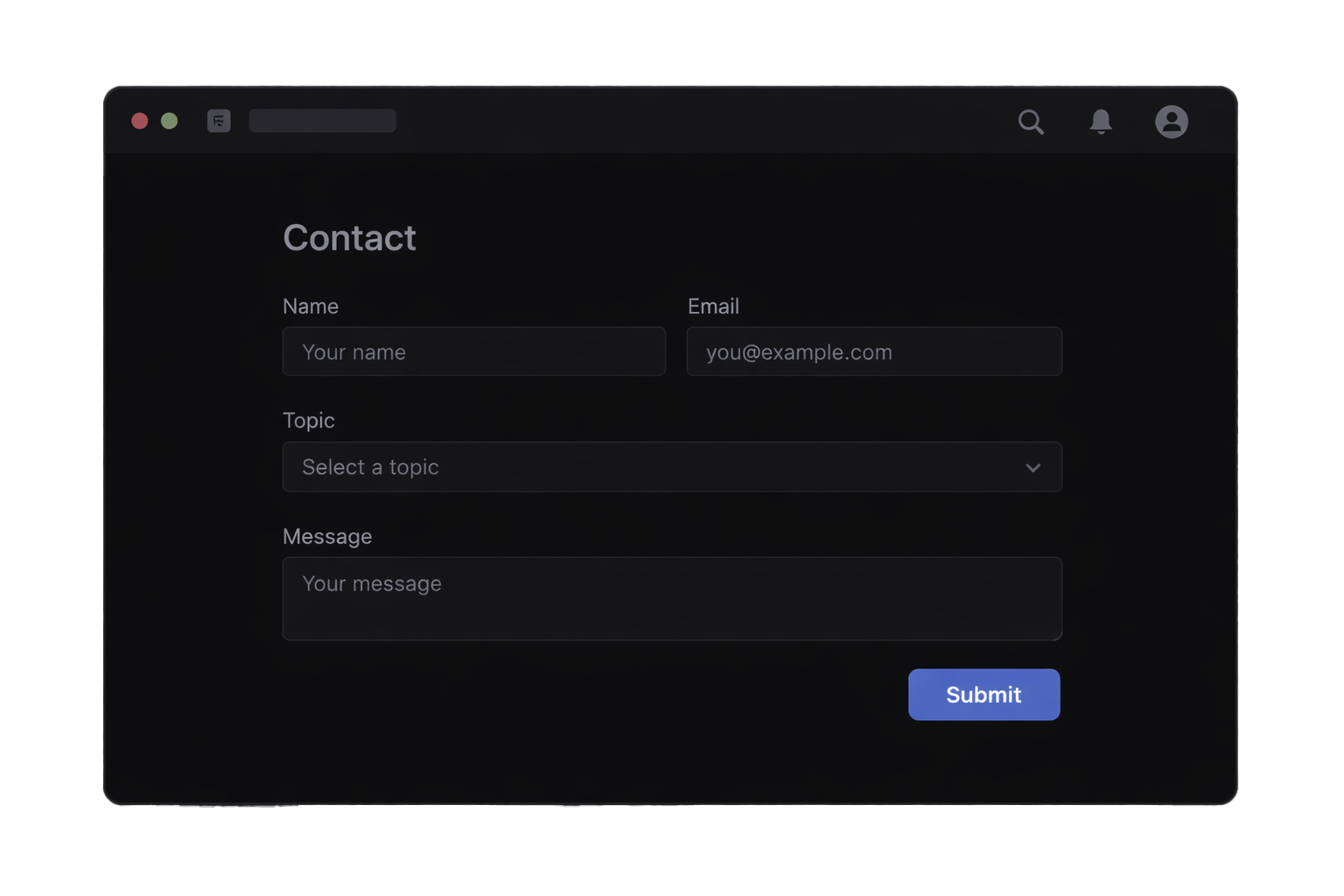Open account options via the avatar
This screenshot has height=896, width=1344.
[x=1172, y=122]
